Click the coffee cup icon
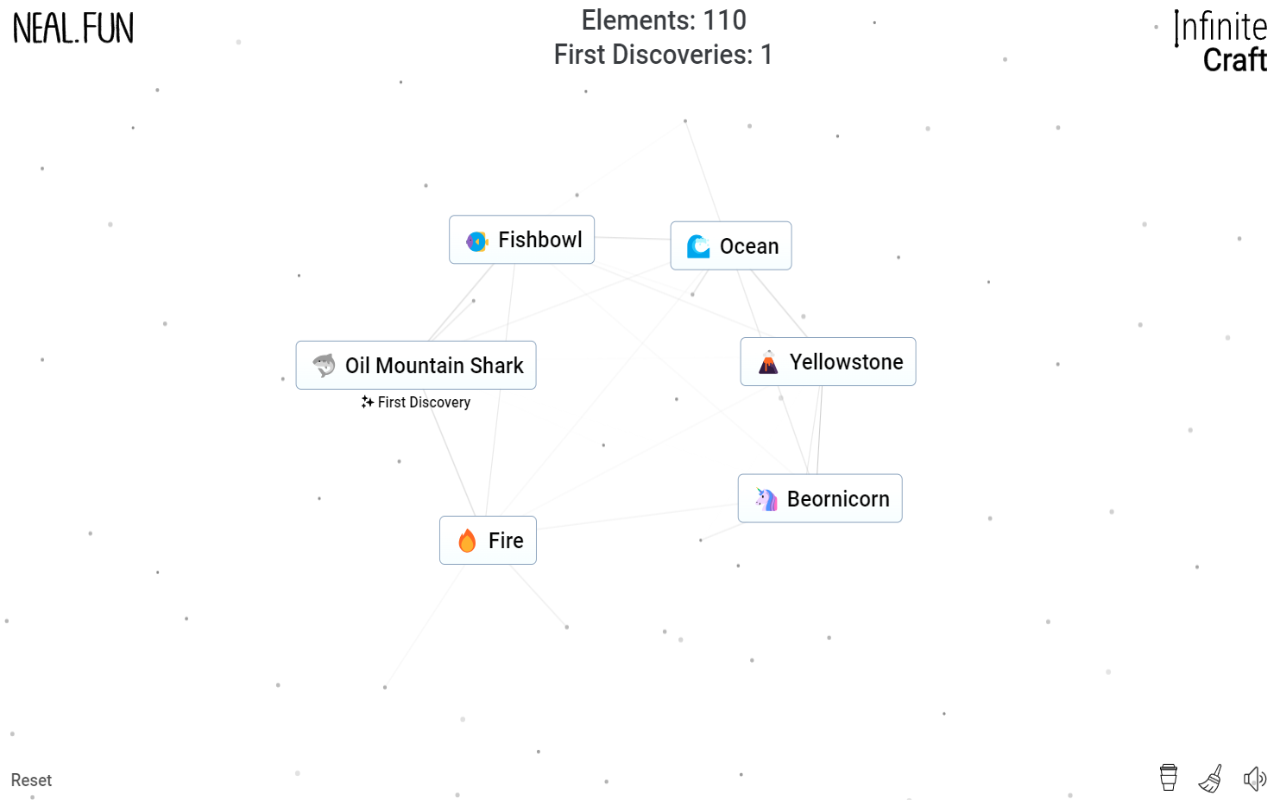 click(x=1167, y=777)
